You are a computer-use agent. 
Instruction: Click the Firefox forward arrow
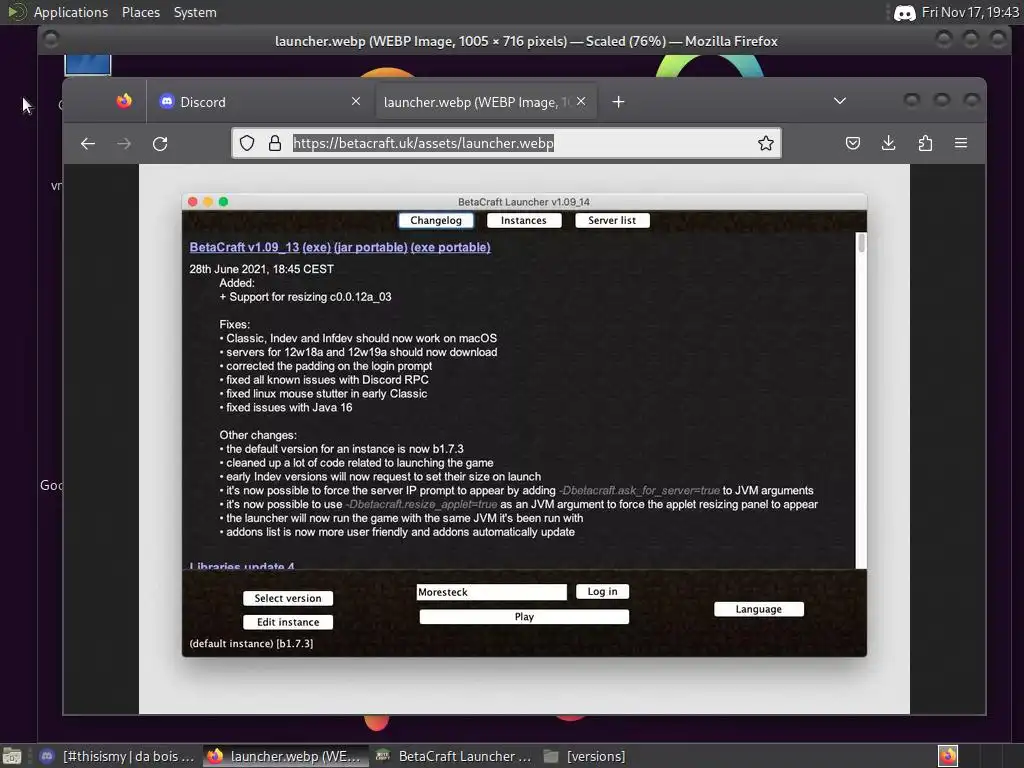coord(124,144)
